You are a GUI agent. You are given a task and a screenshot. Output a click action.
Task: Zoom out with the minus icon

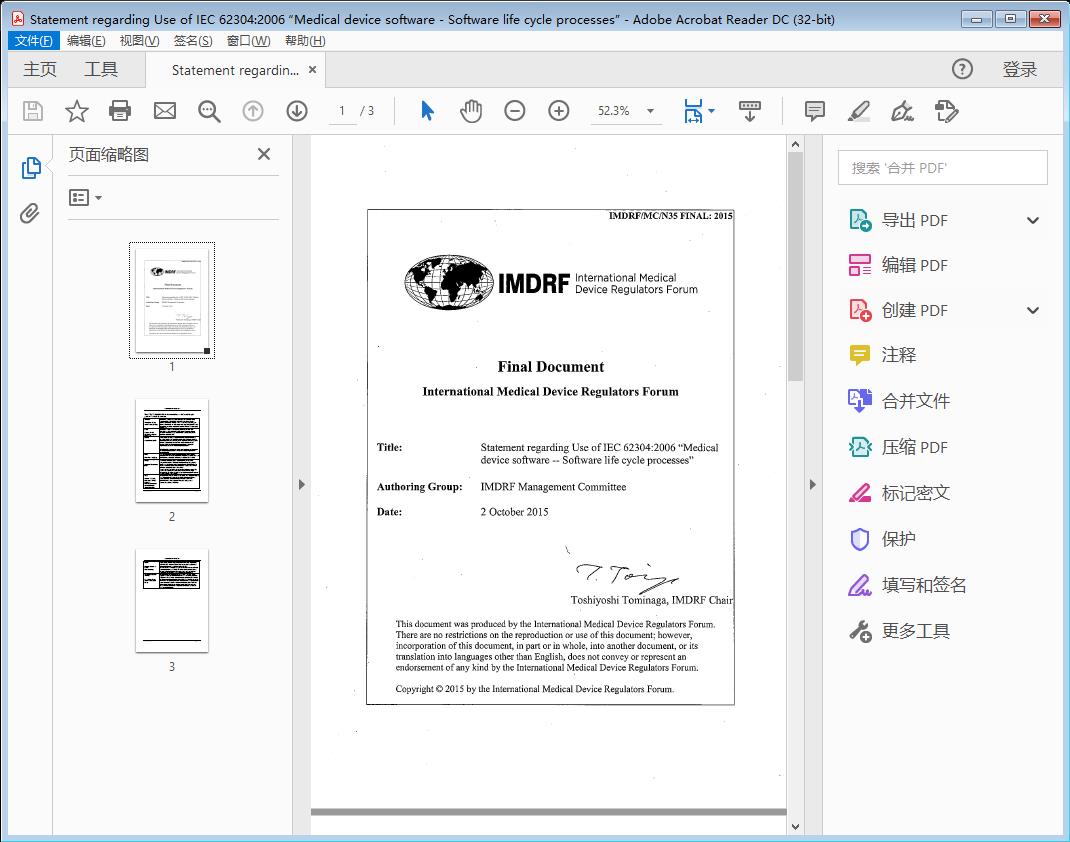click(x=515, y=111)
